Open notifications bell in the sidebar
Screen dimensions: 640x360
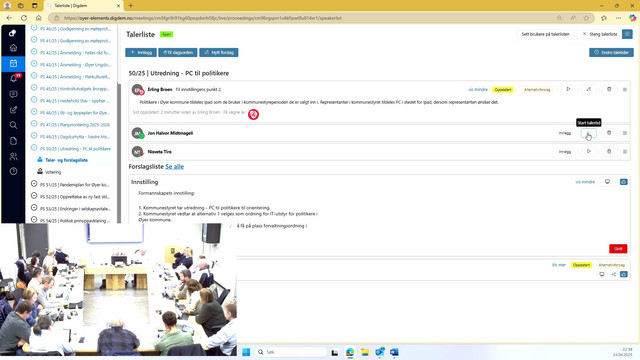13,78
